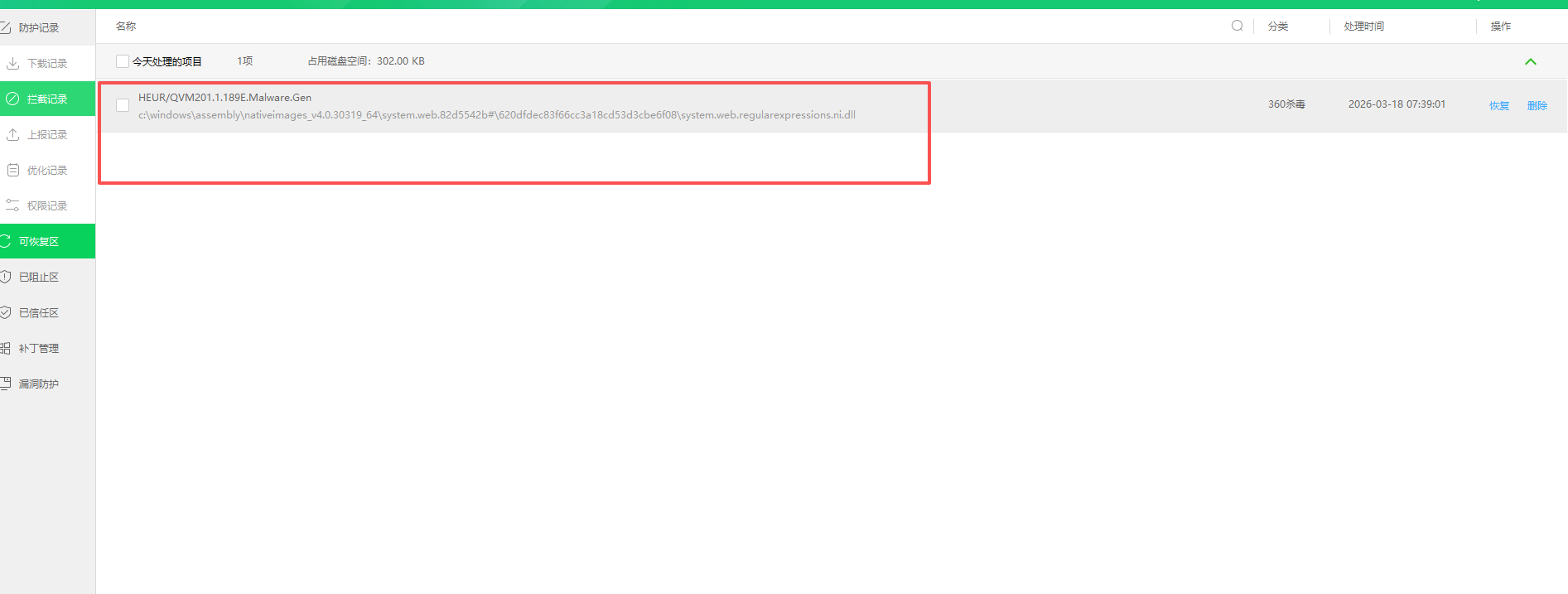Select the HEUR/QVM201.1.189E.Malware.Gen entry name
The width and height of the screenshot is (1568, 594).
[x=224, y=98]
